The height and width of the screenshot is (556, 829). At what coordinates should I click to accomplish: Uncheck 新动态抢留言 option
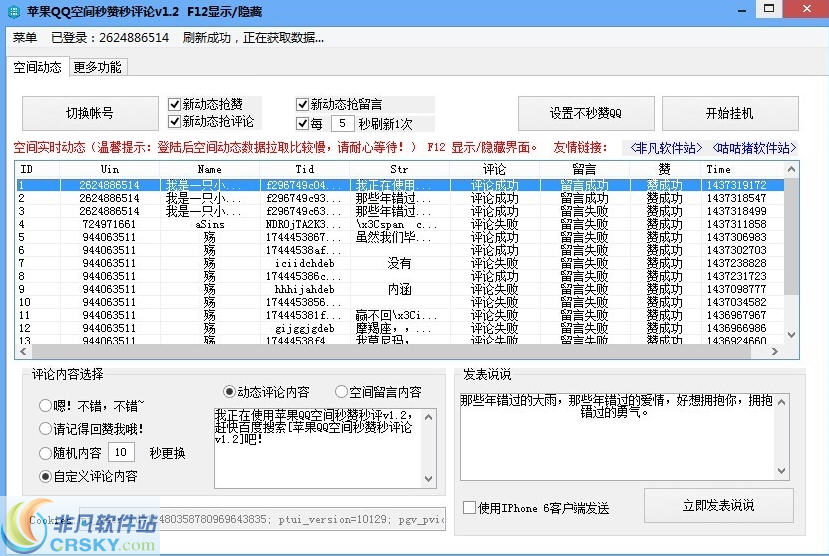coord(303,104)
